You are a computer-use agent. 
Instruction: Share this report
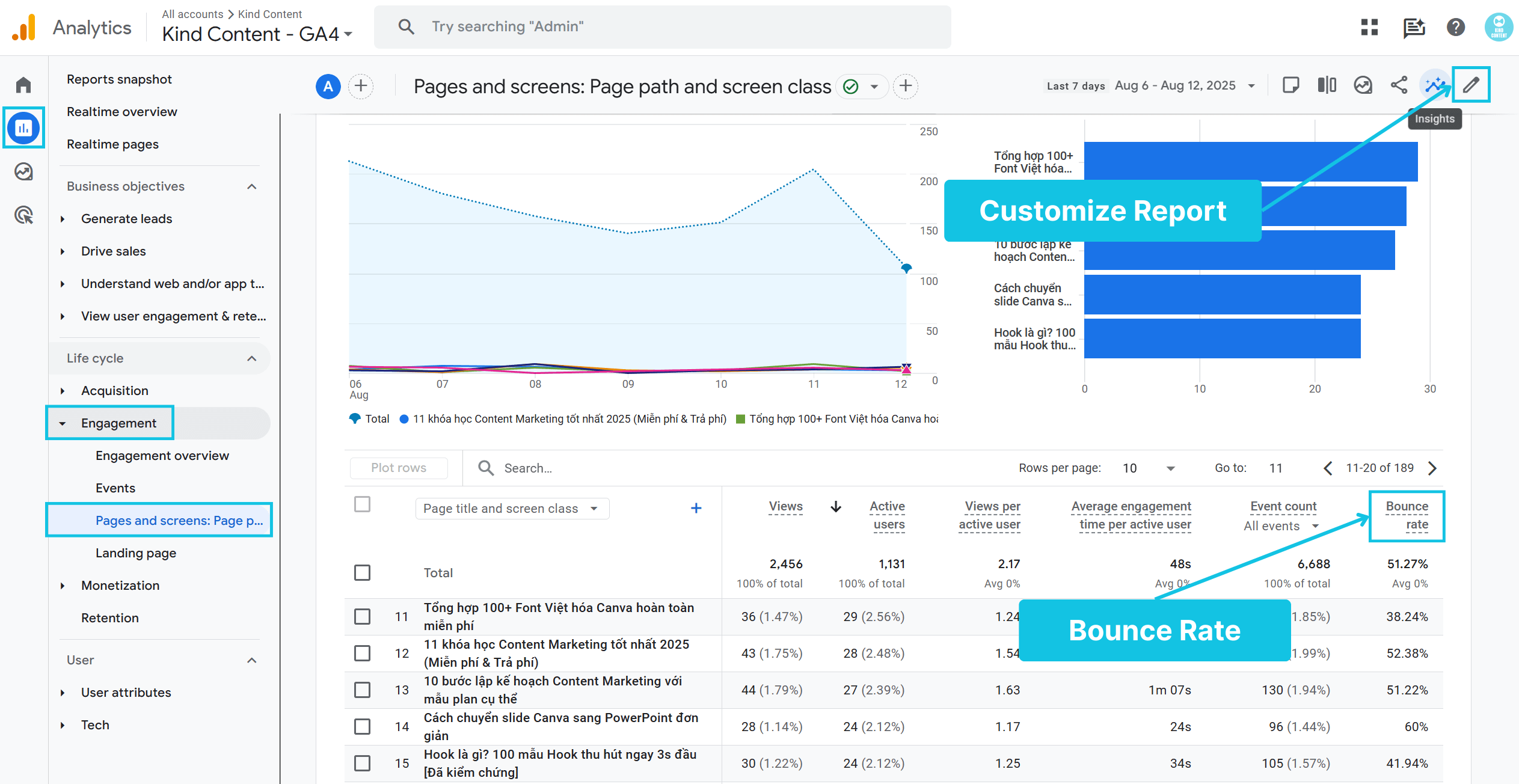[x=1399, y=85]
